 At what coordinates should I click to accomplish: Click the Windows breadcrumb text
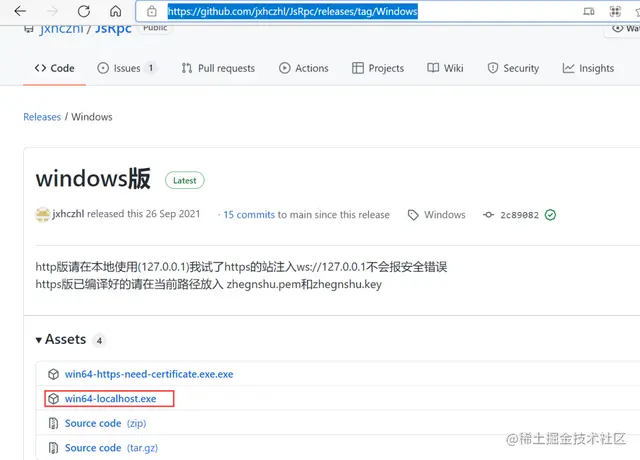(x=92, y=117)
